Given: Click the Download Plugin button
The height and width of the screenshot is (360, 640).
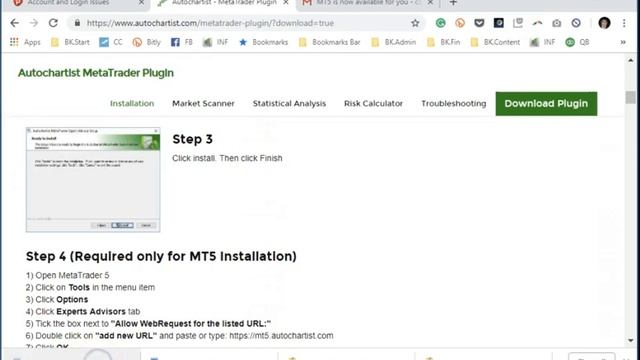Looking at the screenshot, I should (546, 104).
